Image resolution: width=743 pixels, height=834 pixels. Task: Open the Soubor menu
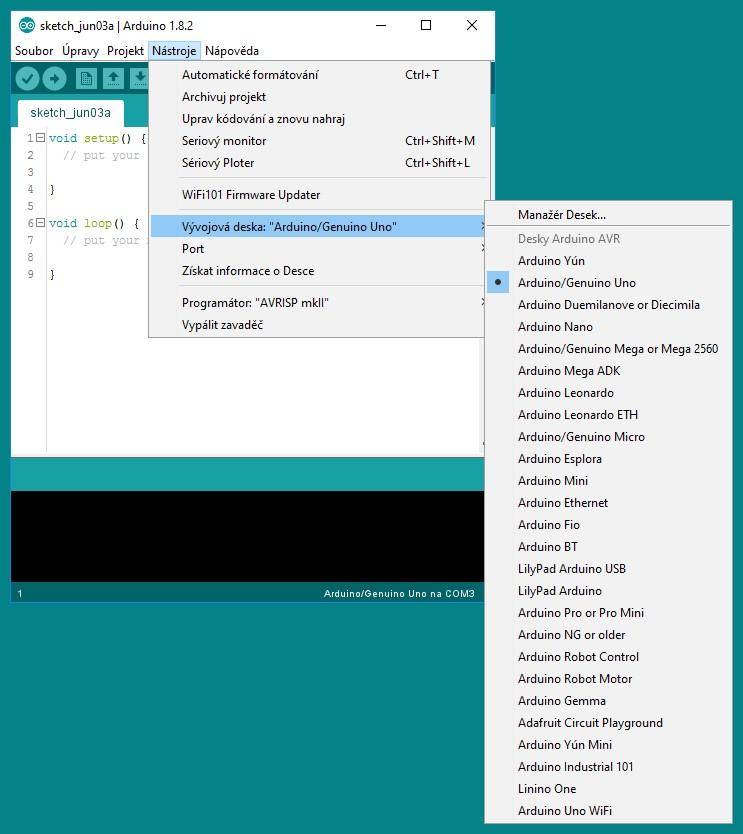(34, 51)
